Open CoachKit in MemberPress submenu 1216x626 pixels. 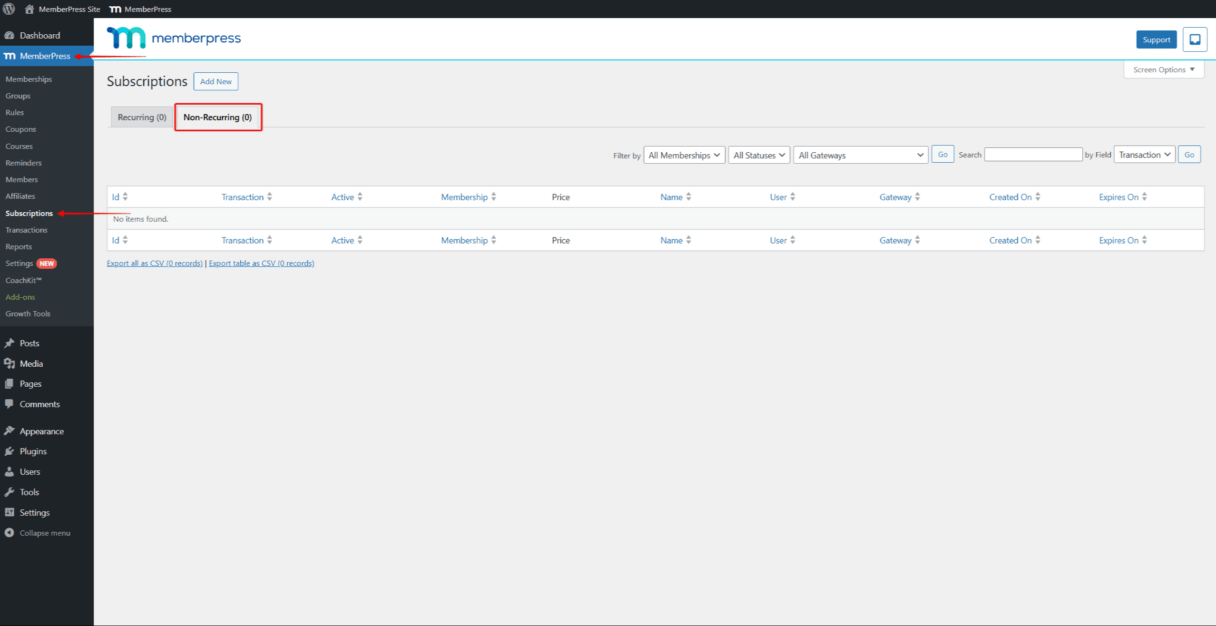pyautogui.click(x=23, y=280)
